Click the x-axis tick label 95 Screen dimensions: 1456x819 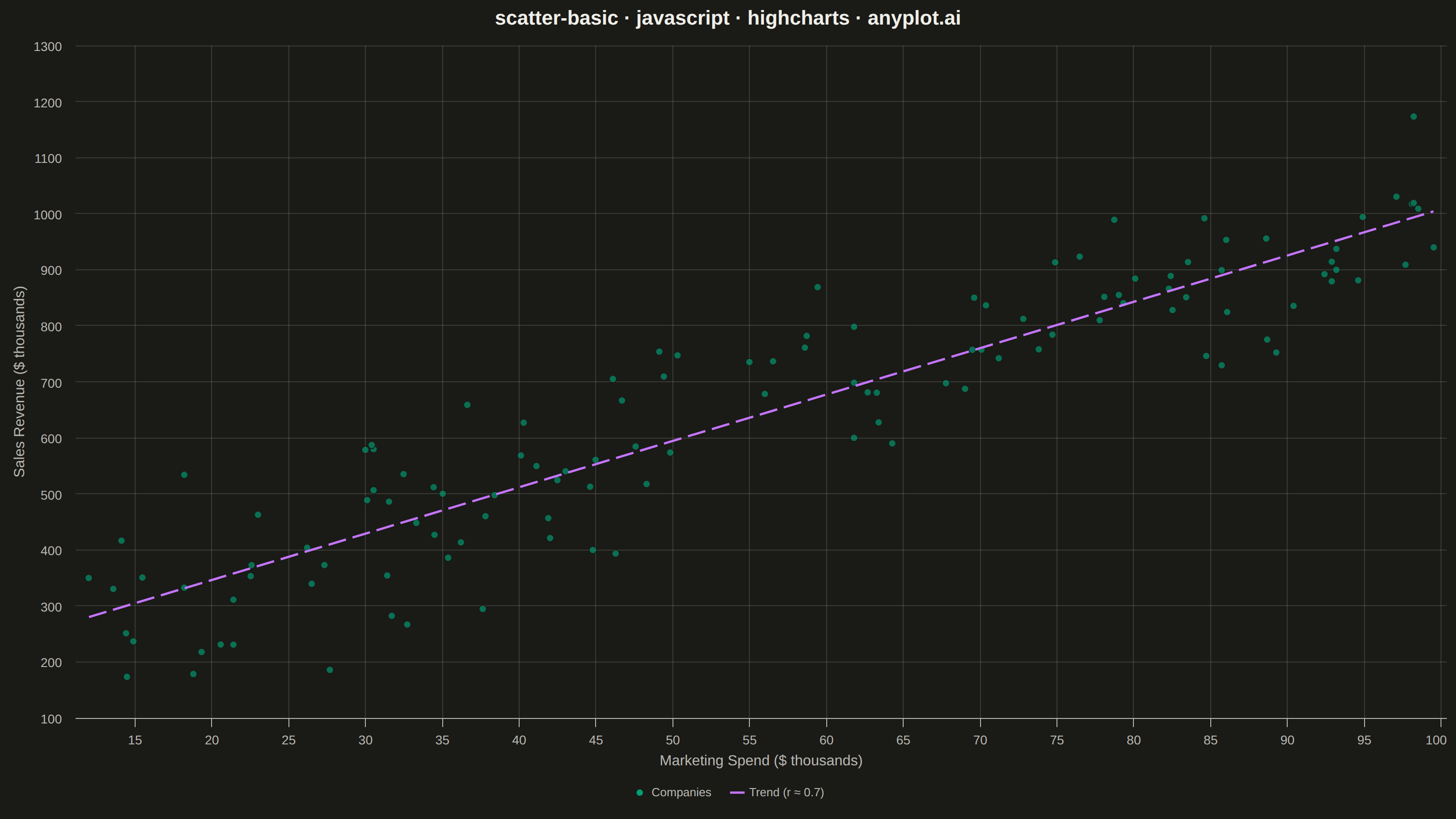[1365, 740]
